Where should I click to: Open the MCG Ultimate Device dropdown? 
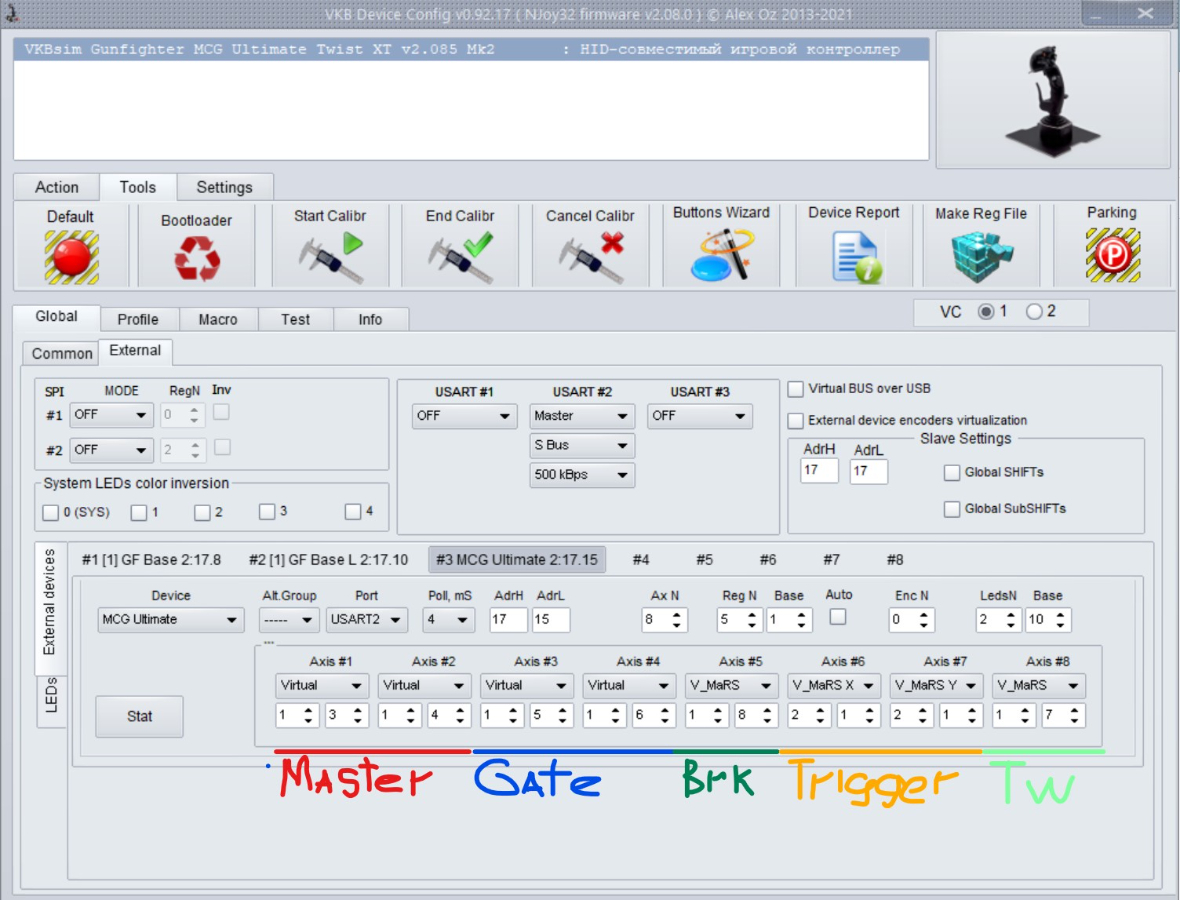pyautogui.click(x=169, y=620)
